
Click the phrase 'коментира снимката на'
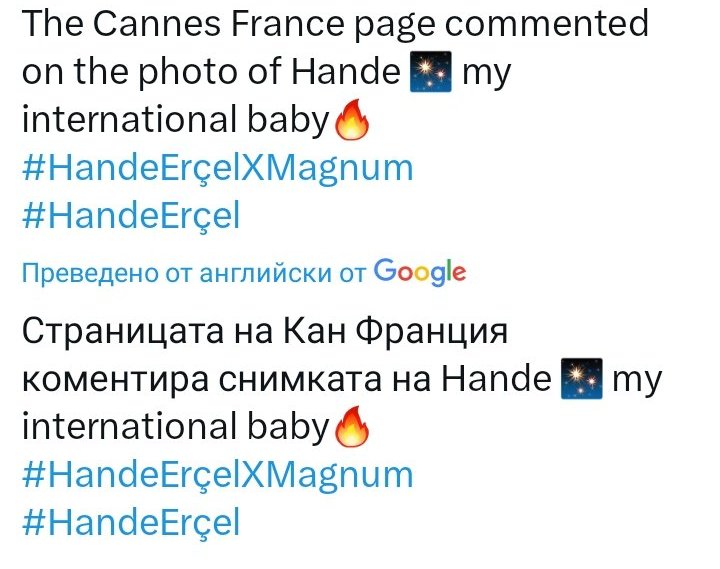[226, 379]
